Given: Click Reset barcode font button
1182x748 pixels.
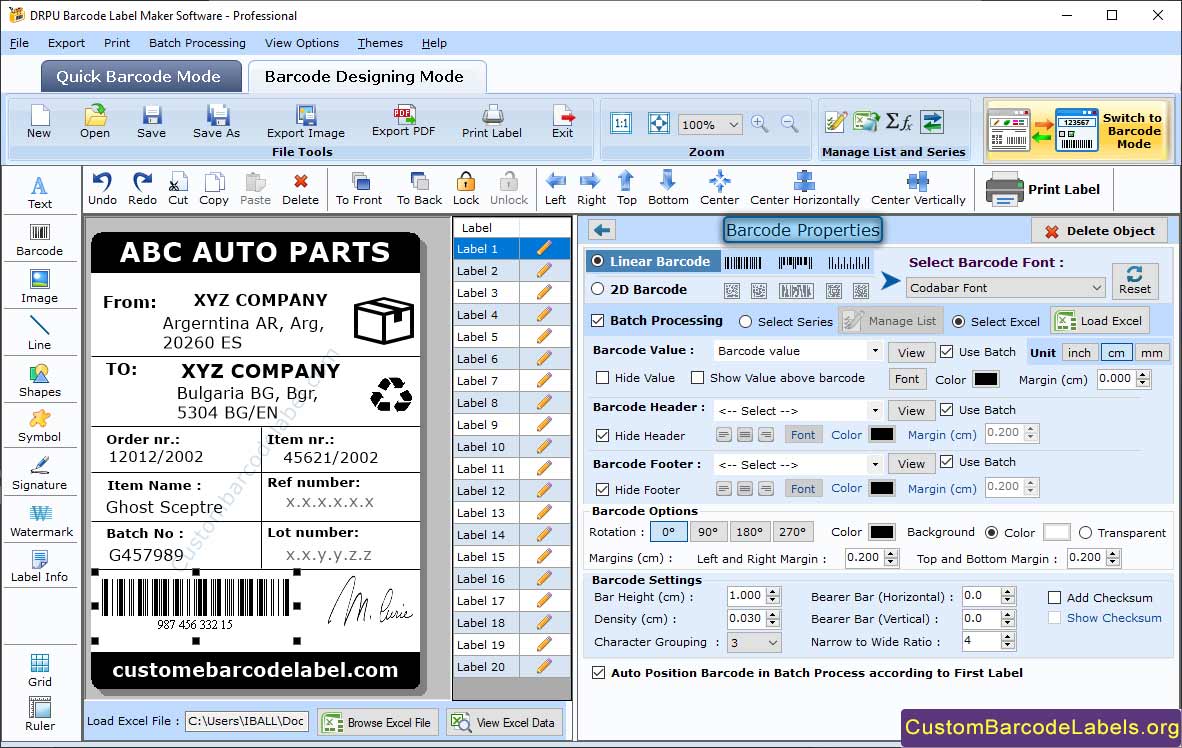Looking at the screenshot, I should click(1135, 280).
